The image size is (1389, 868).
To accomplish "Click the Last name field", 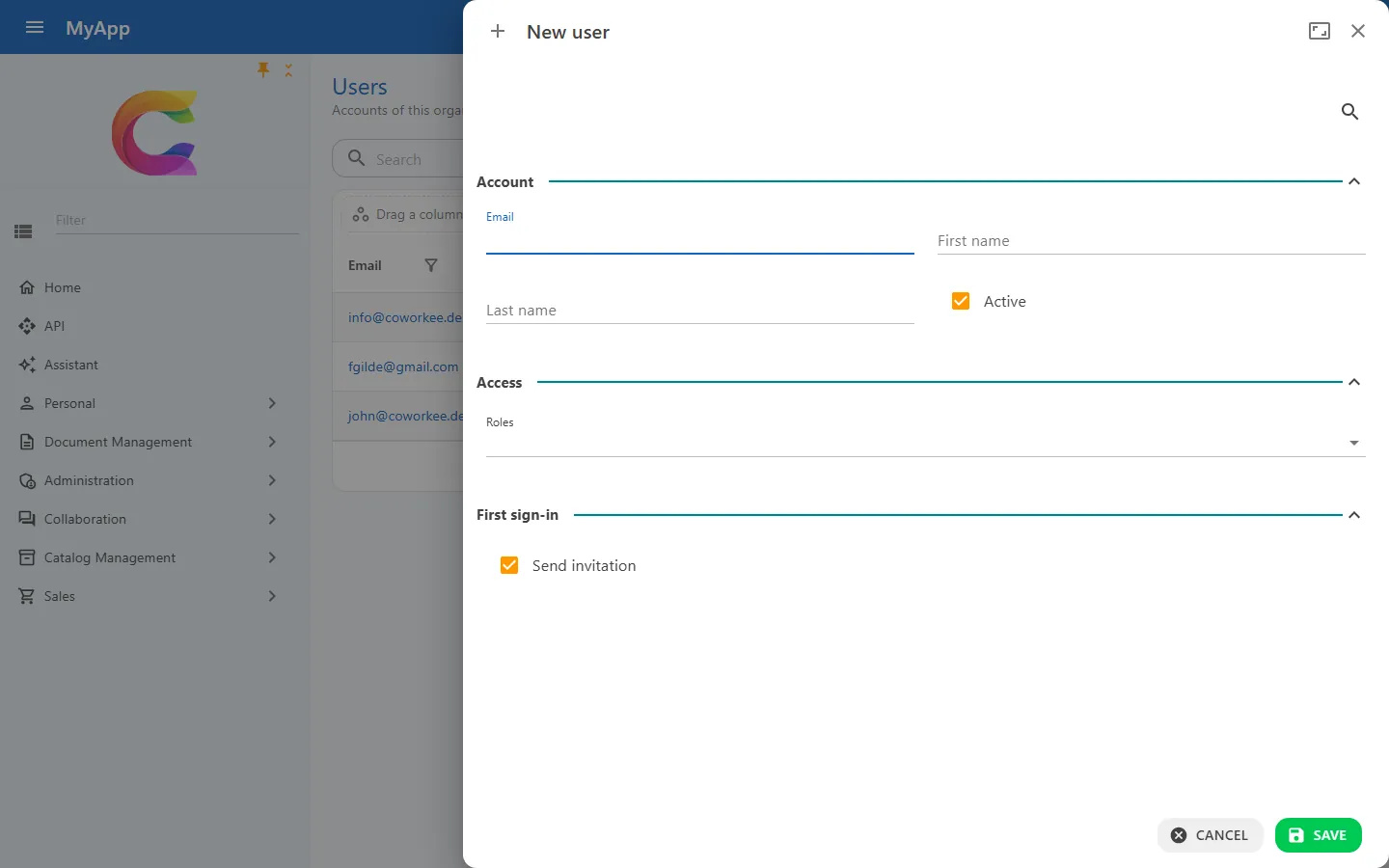I will point(699,310).
